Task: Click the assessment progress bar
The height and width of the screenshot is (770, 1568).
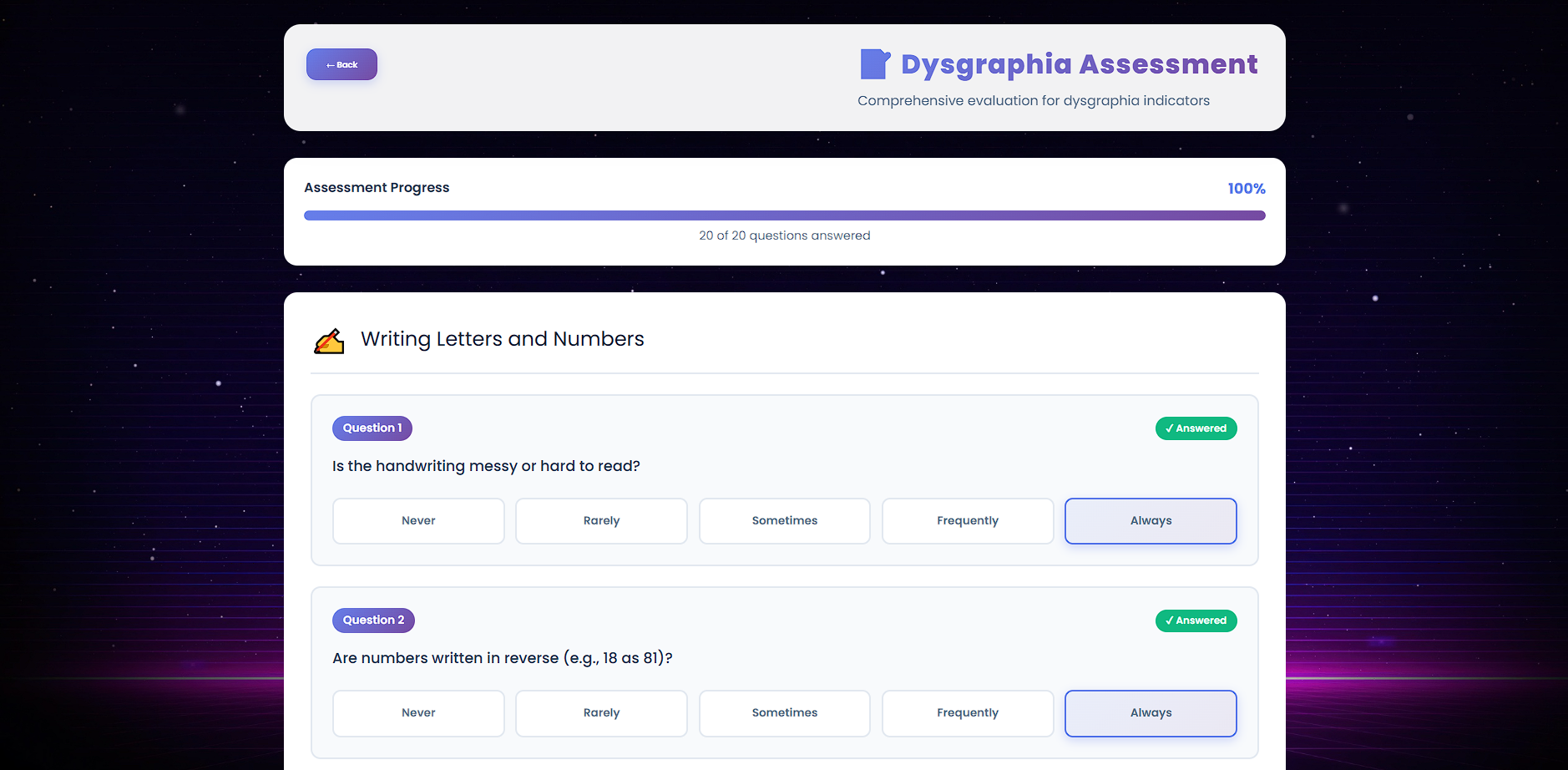Action: pos(784,215)
